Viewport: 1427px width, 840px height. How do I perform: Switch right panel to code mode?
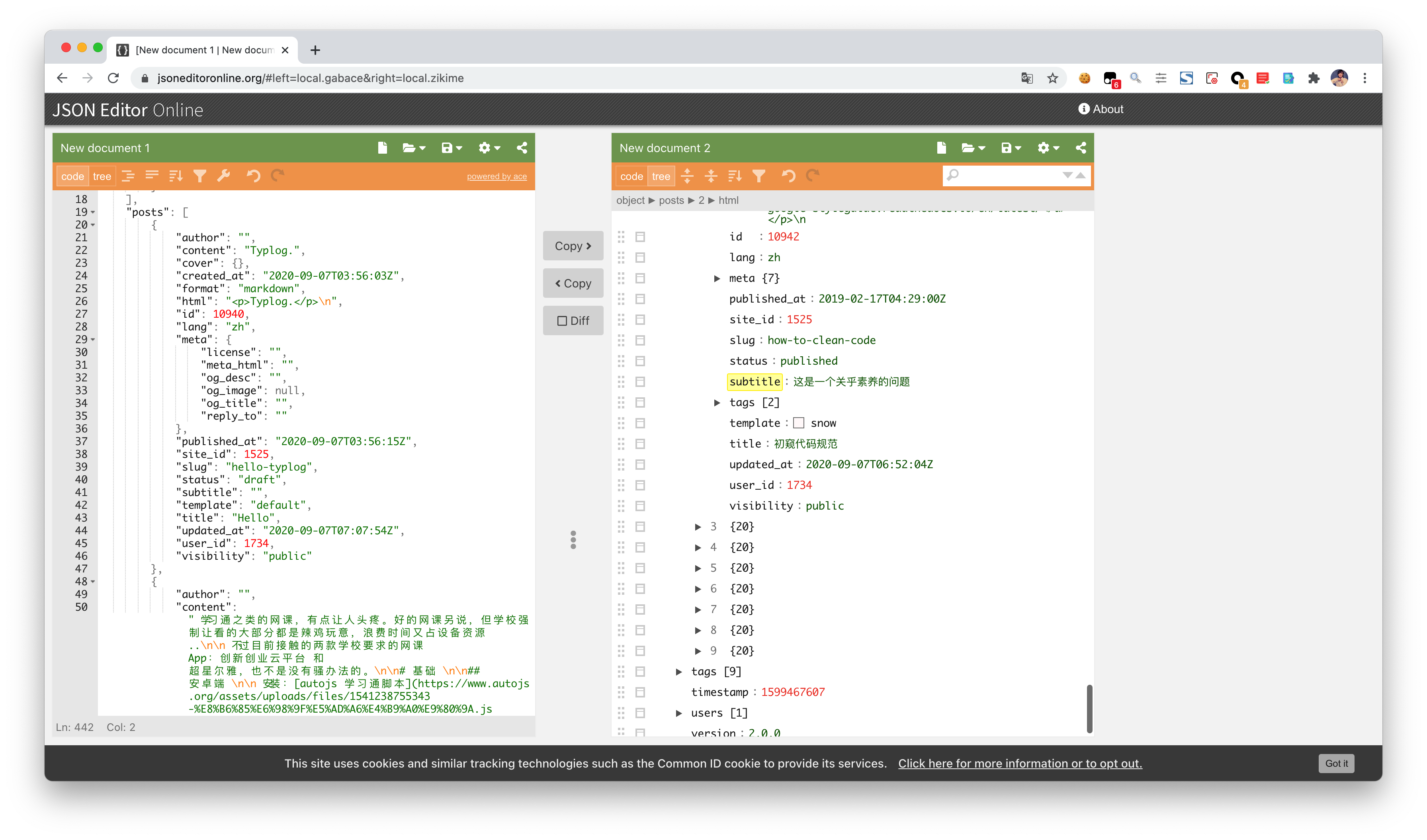pos(631,176)
